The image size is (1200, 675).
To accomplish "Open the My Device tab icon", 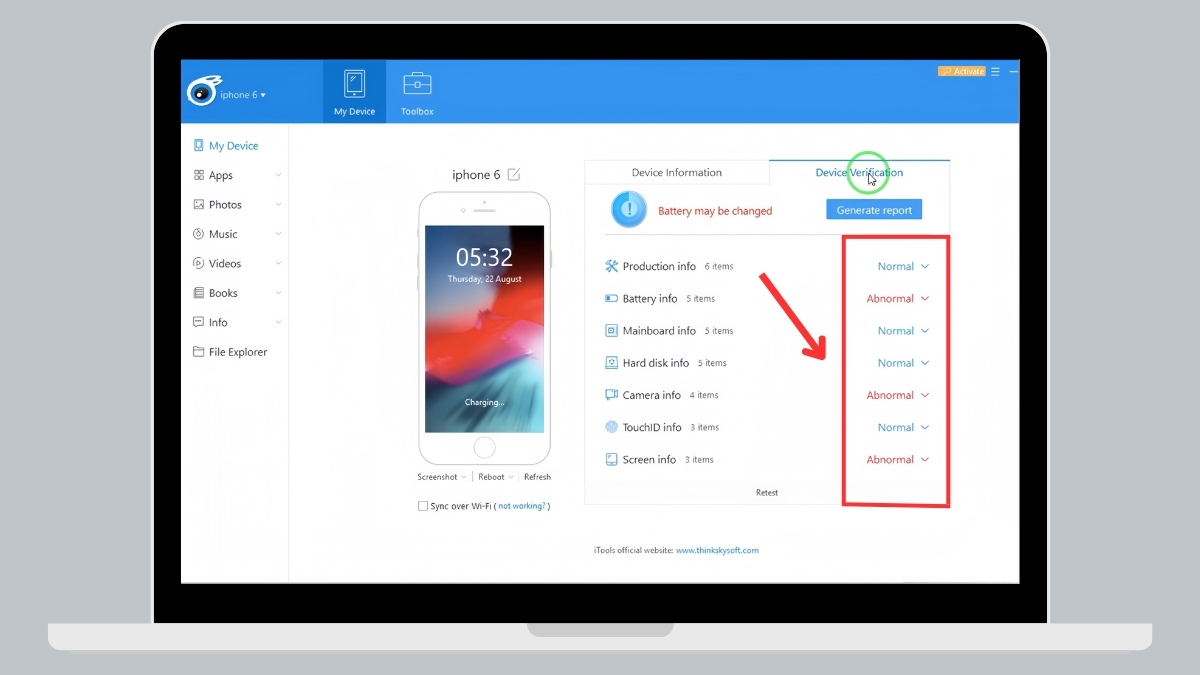I will 354,84.
